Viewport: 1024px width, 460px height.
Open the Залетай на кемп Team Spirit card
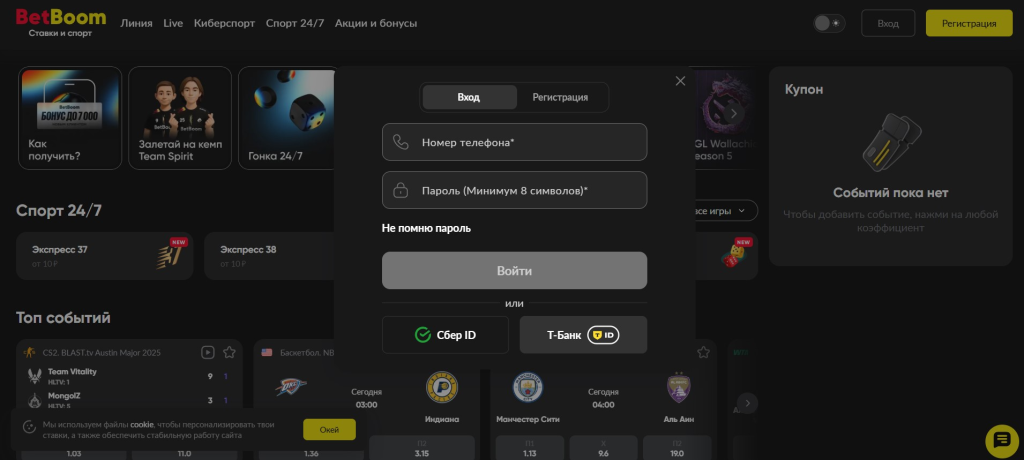click(x=180, y=118)
